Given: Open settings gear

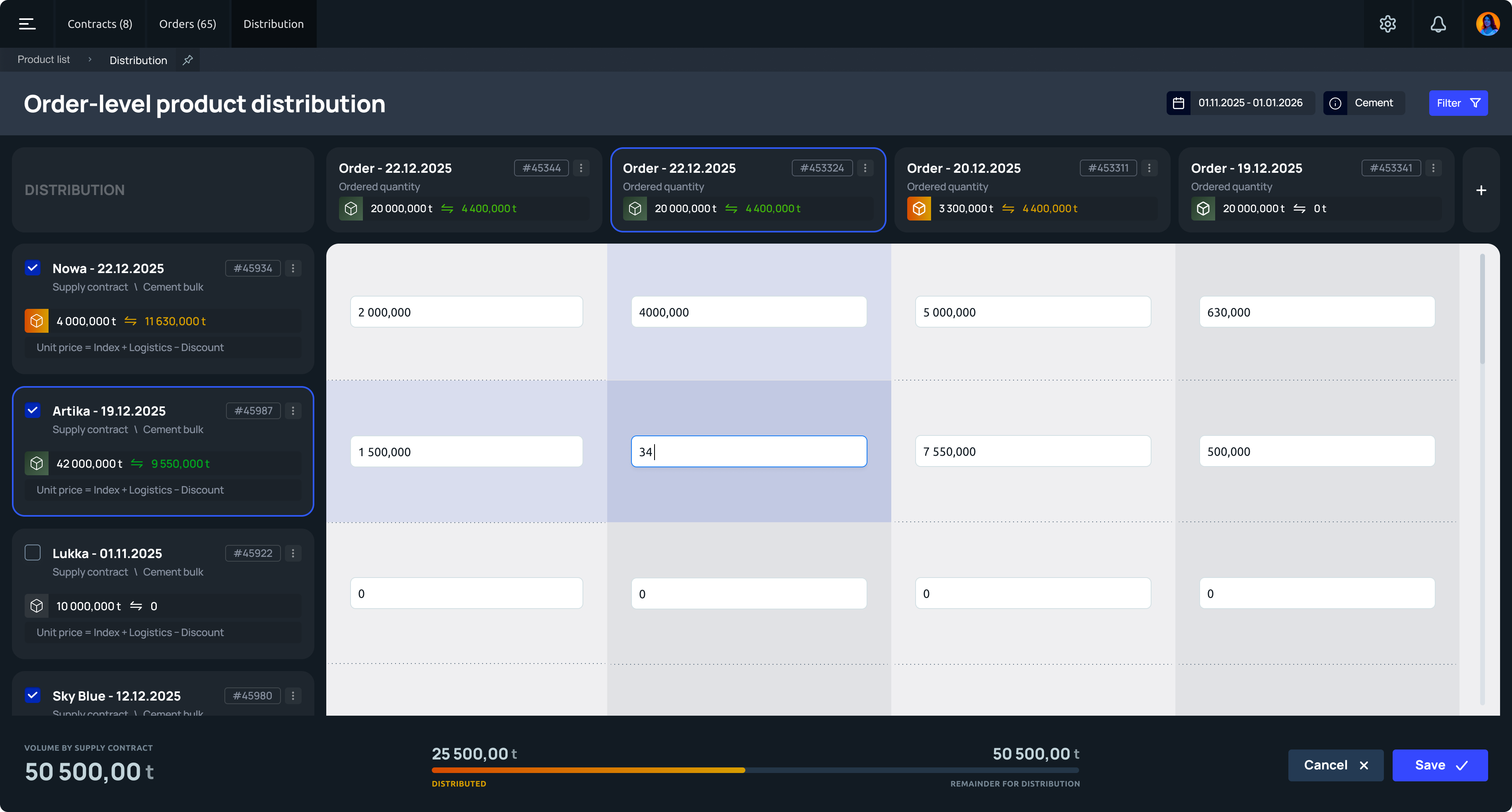Looking at the screenshot, I should (1387, 24).
